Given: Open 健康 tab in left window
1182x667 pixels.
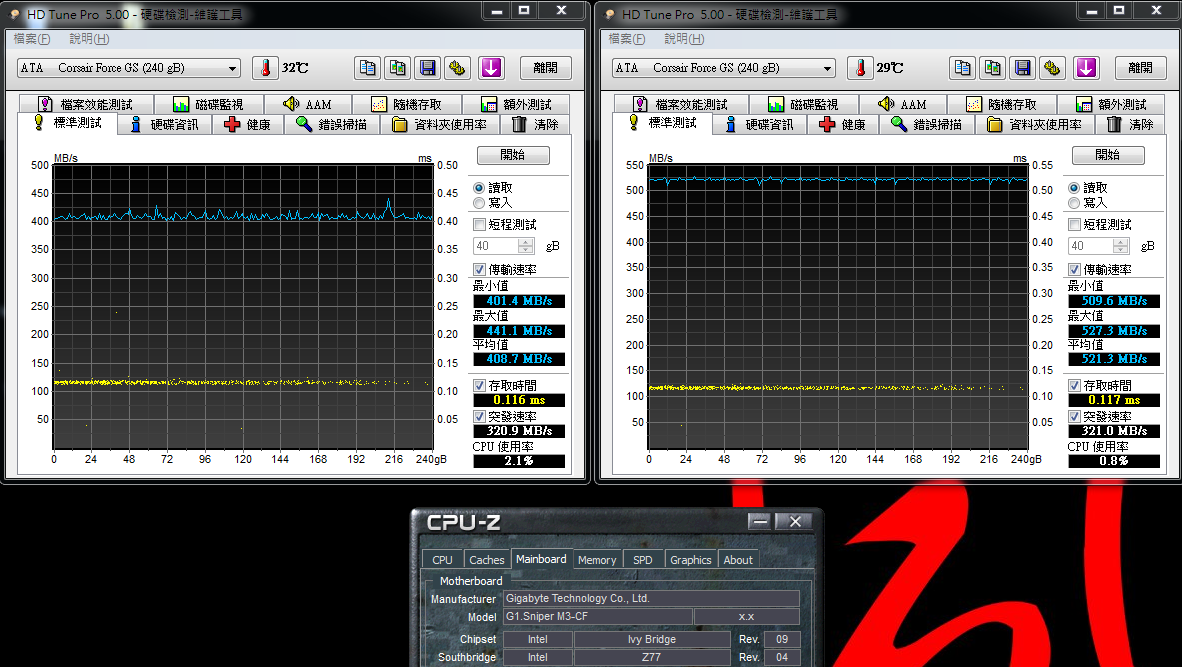Looking at the screenshot, I should (248, 124).
